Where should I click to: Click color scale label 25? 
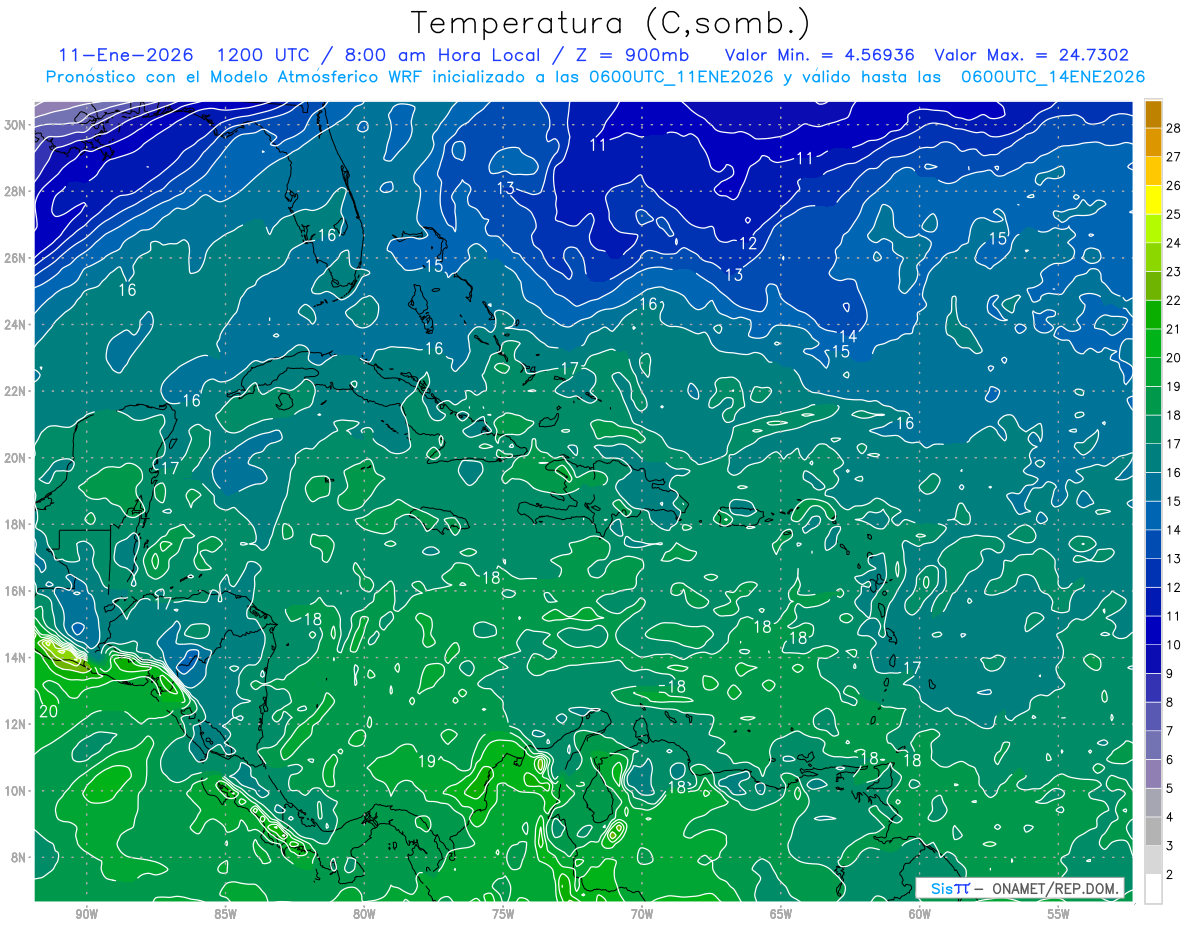click(1174, 214)
